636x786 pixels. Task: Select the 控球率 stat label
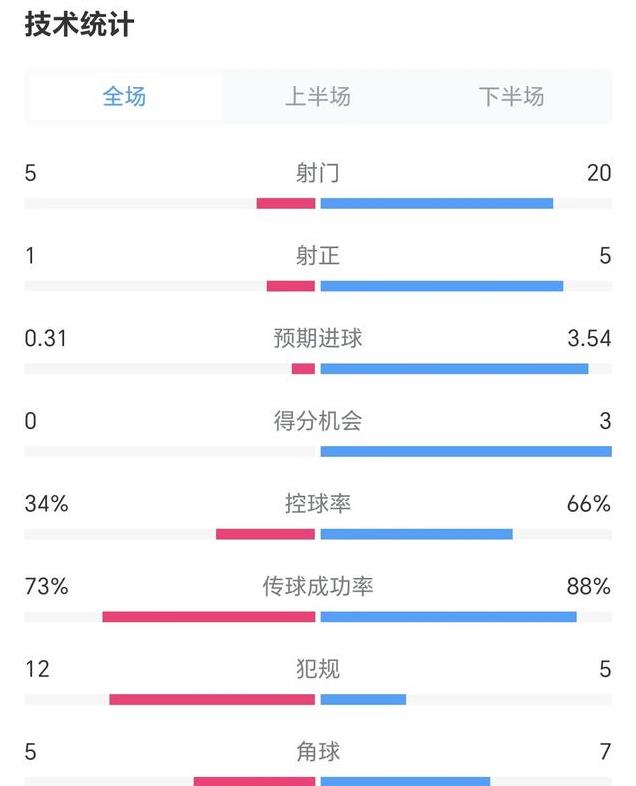[318, 504]
